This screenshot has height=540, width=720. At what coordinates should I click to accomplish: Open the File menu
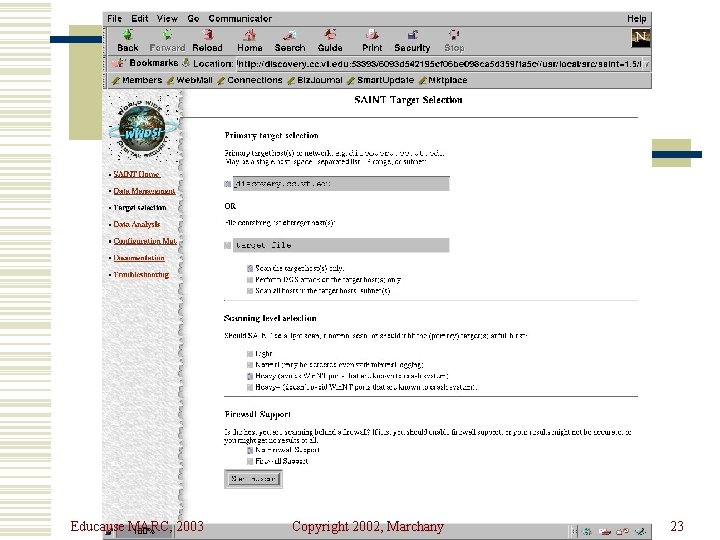114,18
